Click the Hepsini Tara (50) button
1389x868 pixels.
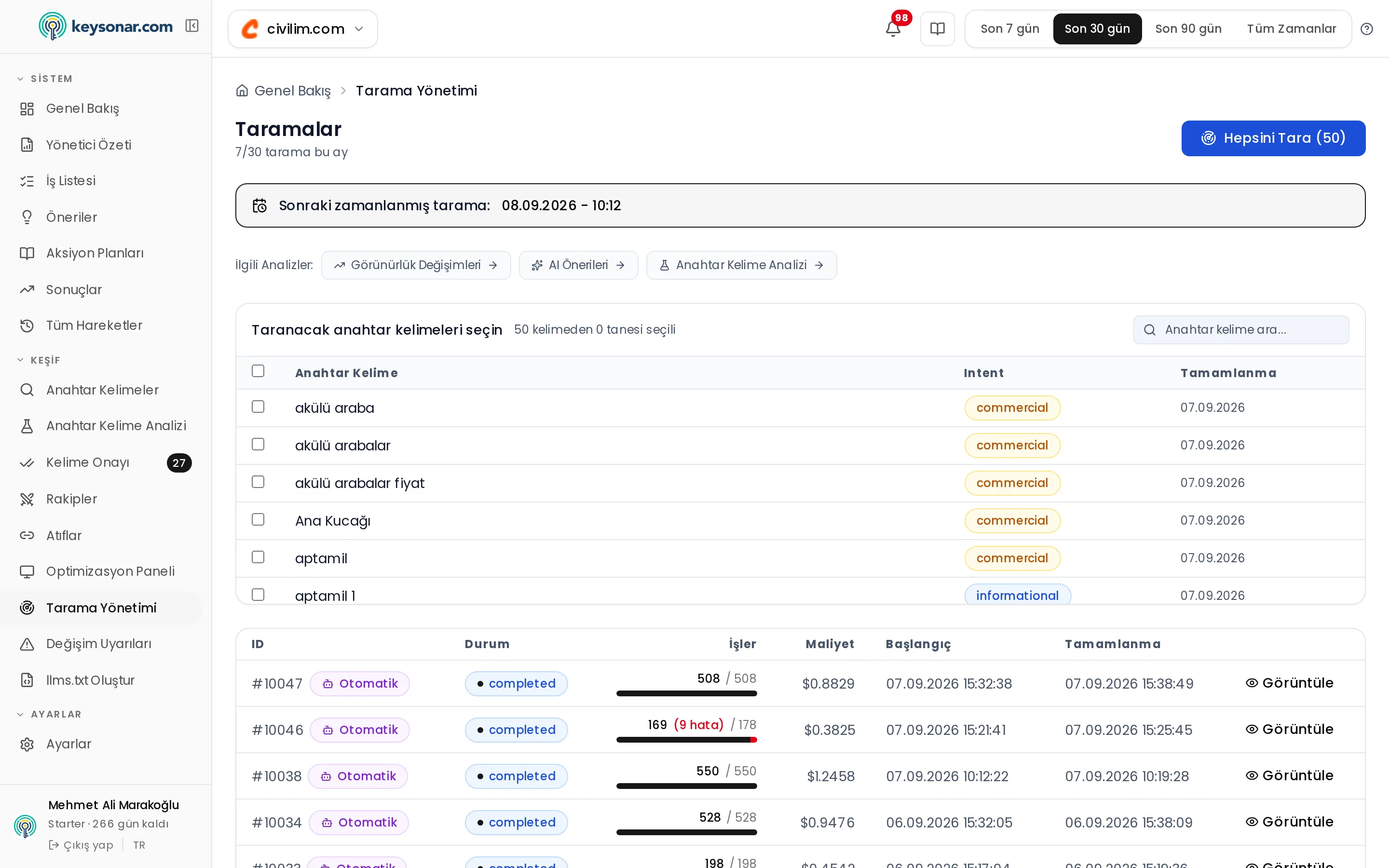(x=1273, y=138)
